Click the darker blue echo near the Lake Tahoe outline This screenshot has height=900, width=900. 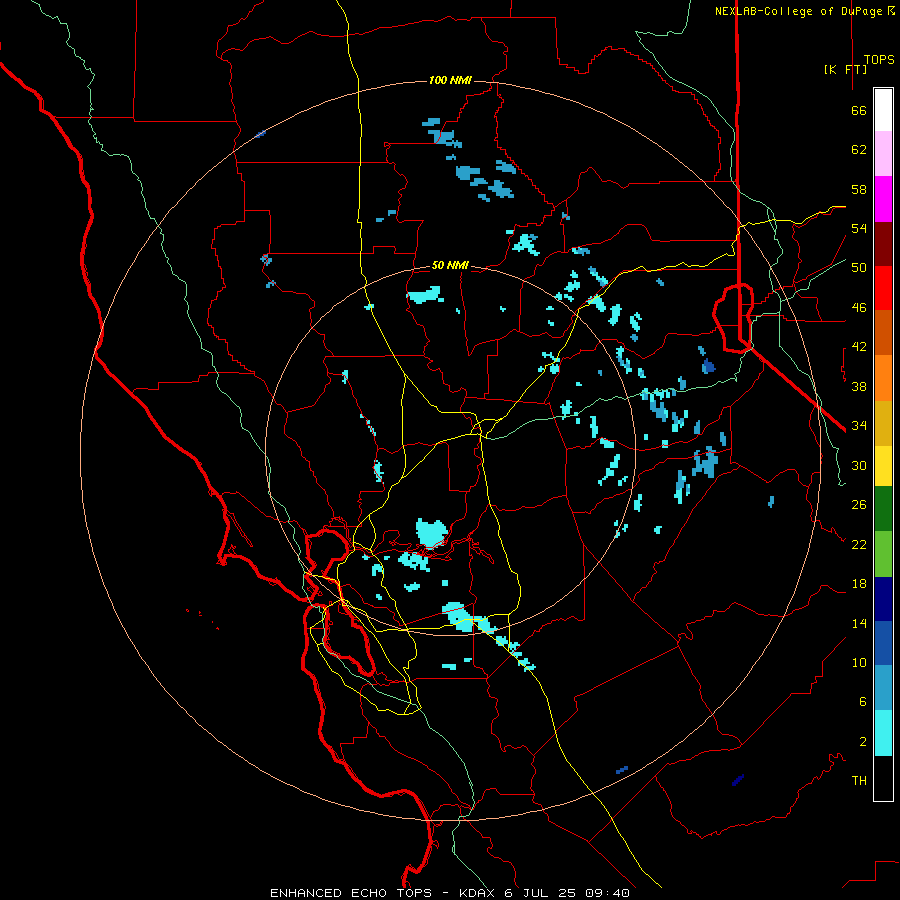point(708,366)
